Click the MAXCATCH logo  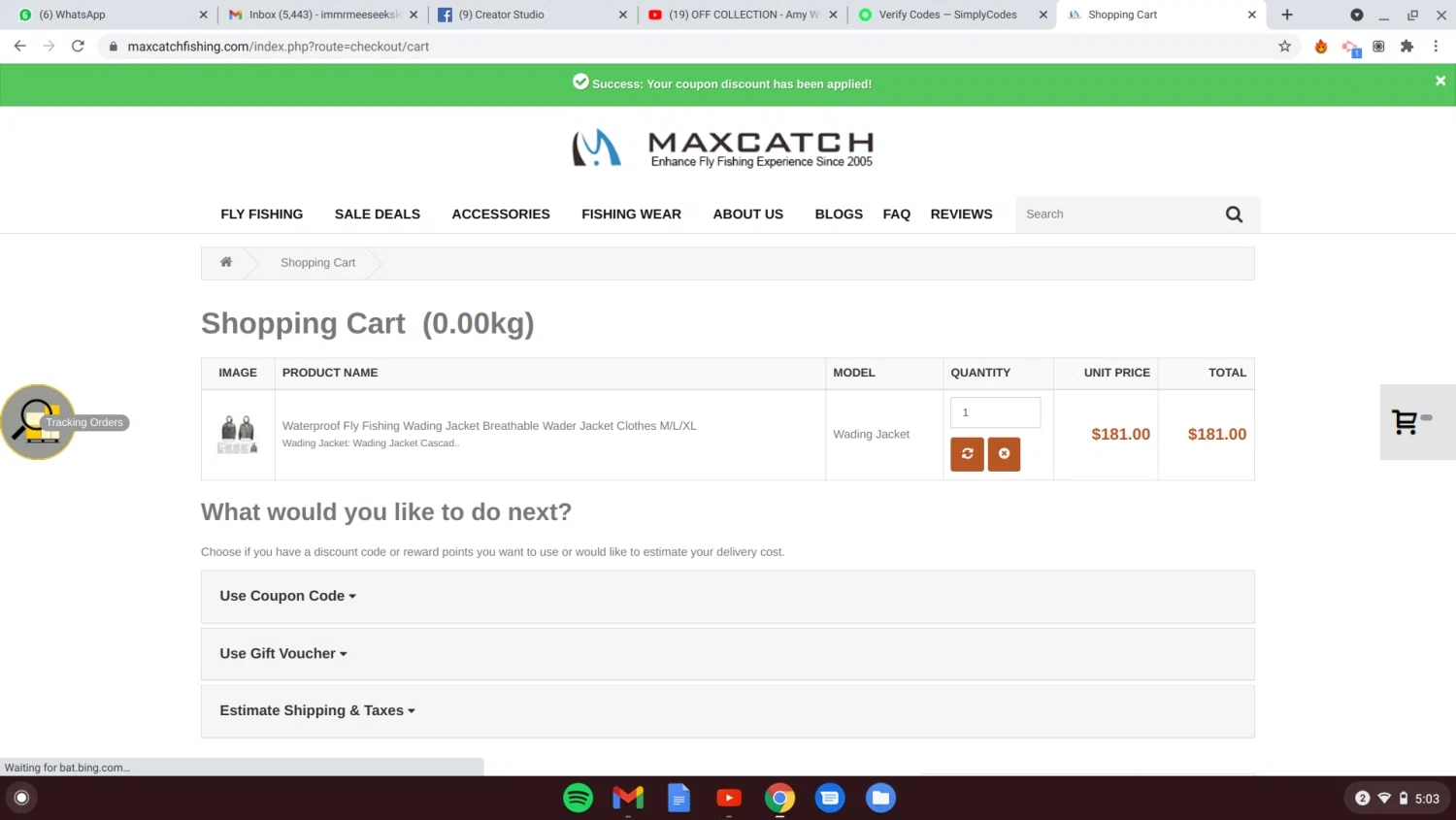click(x=723, y=148)
